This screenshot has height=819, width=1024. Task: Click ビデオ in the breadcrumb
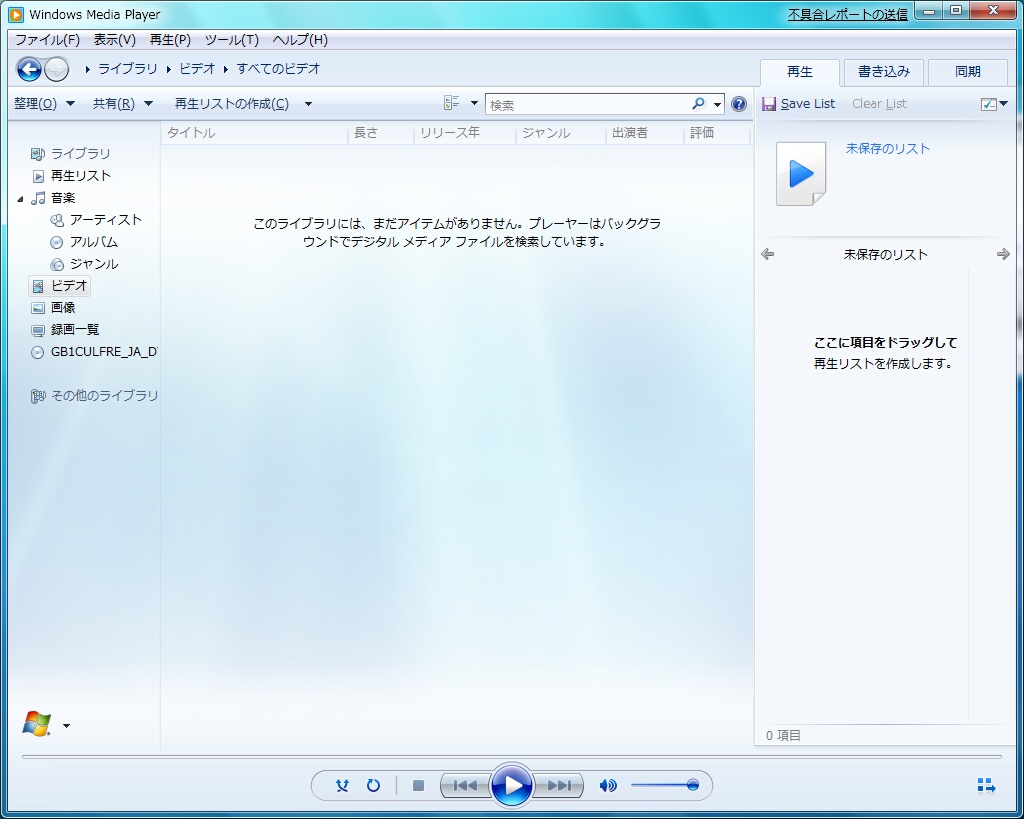[197, 69]
